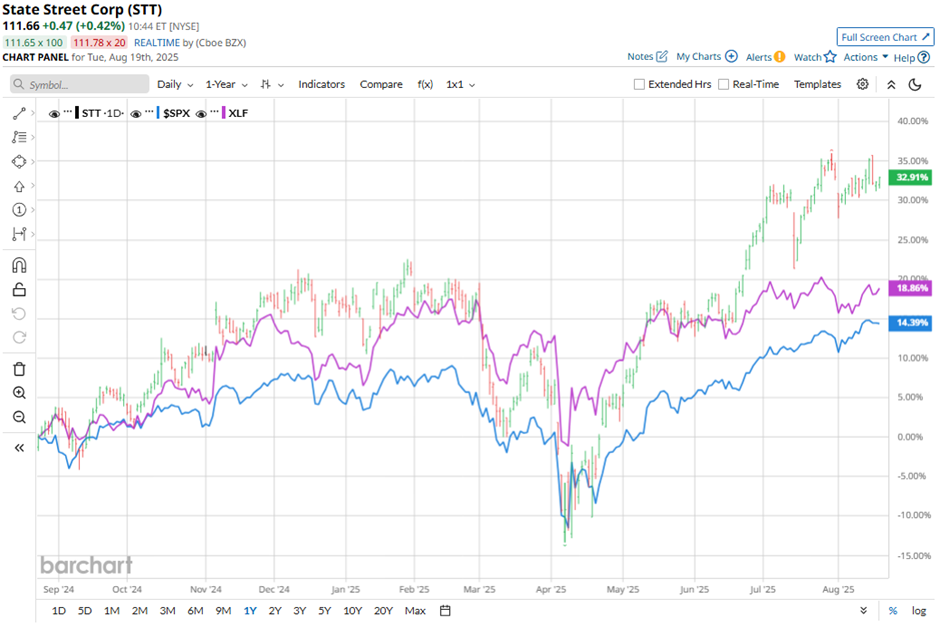Open Help question mark icon
Image resolution: width=940 pixels, height=627 pixels.
[x=924, y=58]
